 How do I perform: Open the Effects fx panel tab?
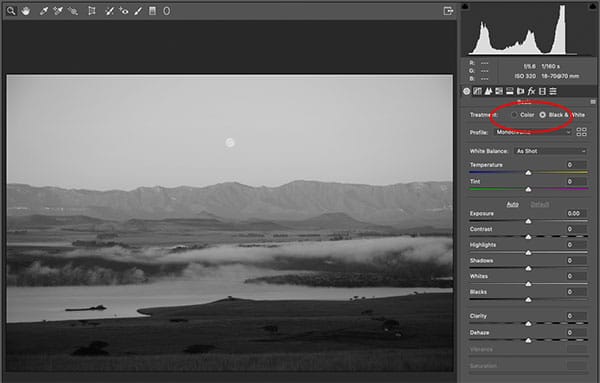531,91
